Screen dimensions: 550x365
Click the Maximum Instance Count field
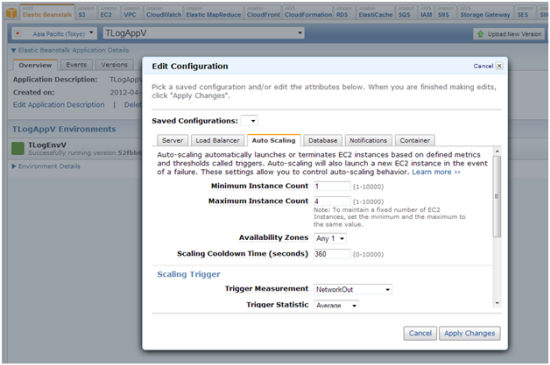[332, 201]
